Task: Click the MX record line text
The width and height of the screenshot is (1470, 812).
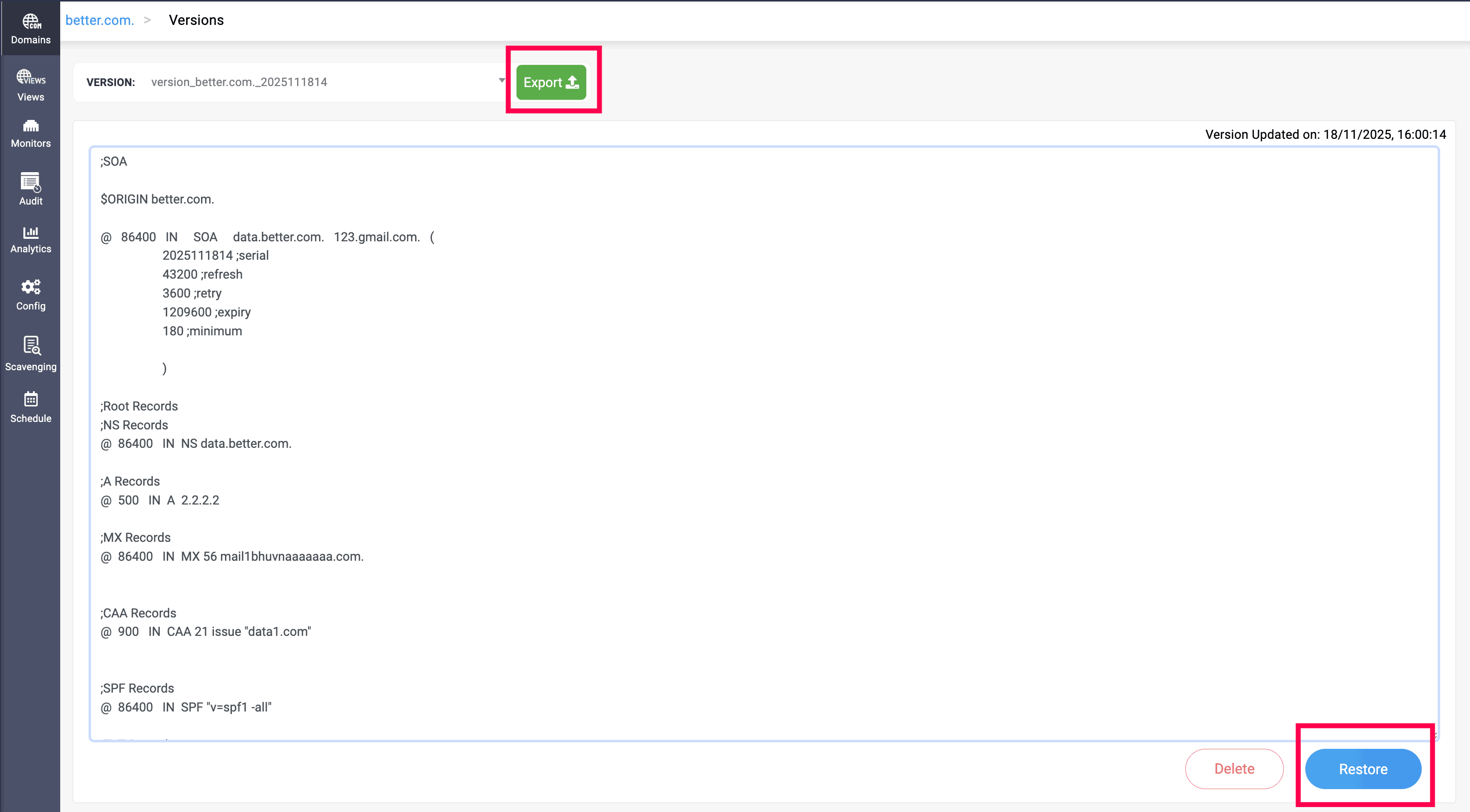Action: [232, 556]
